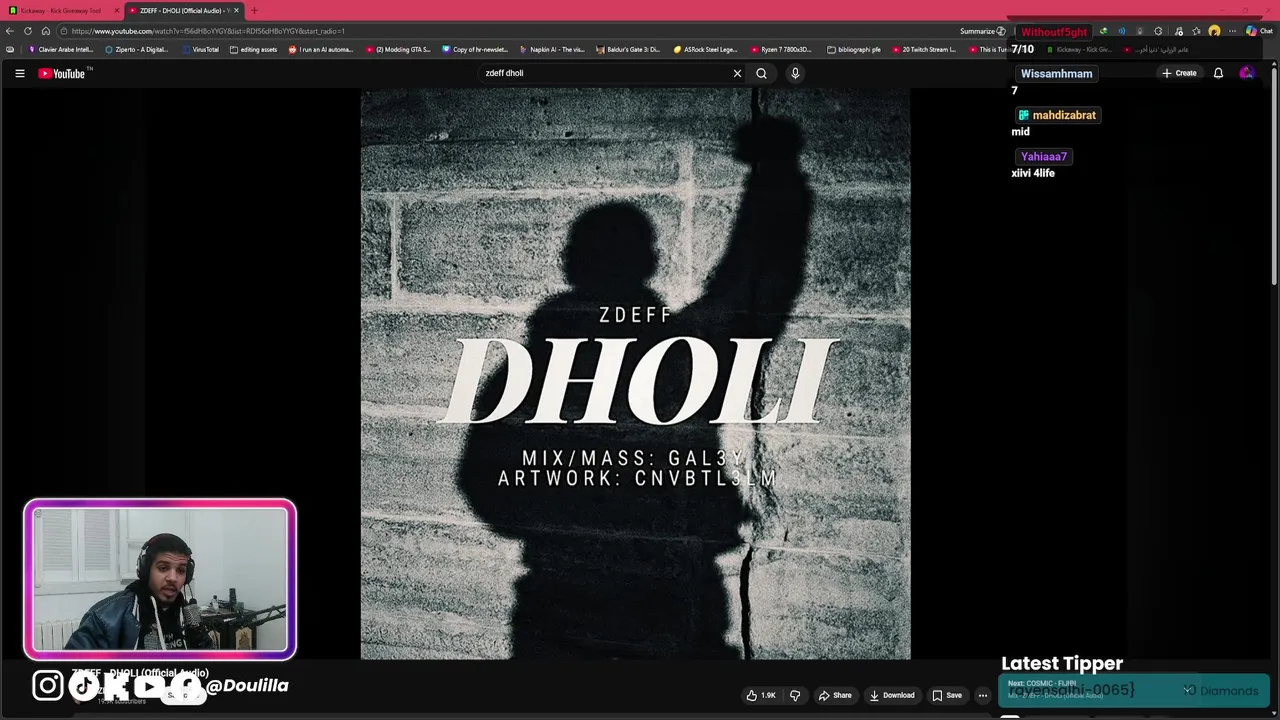Screen dimensions: 1280x720
Task: Open bibliographi pfe bookmark folder
Action: click(854, 49)
